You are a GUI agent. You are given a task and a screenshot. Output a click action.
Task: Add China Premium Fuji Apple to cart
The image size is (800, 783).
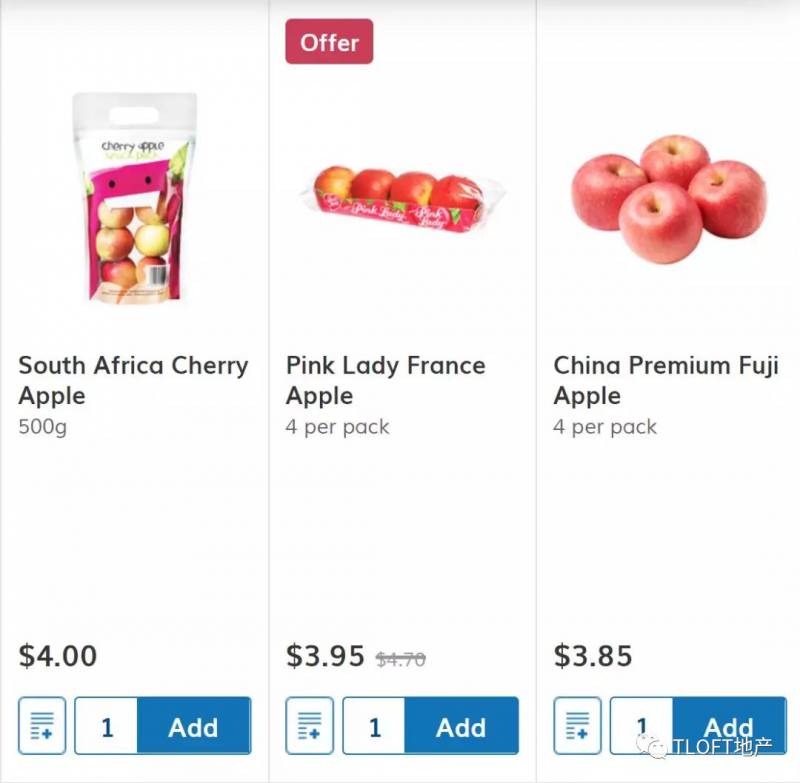[x=728, y=726]
